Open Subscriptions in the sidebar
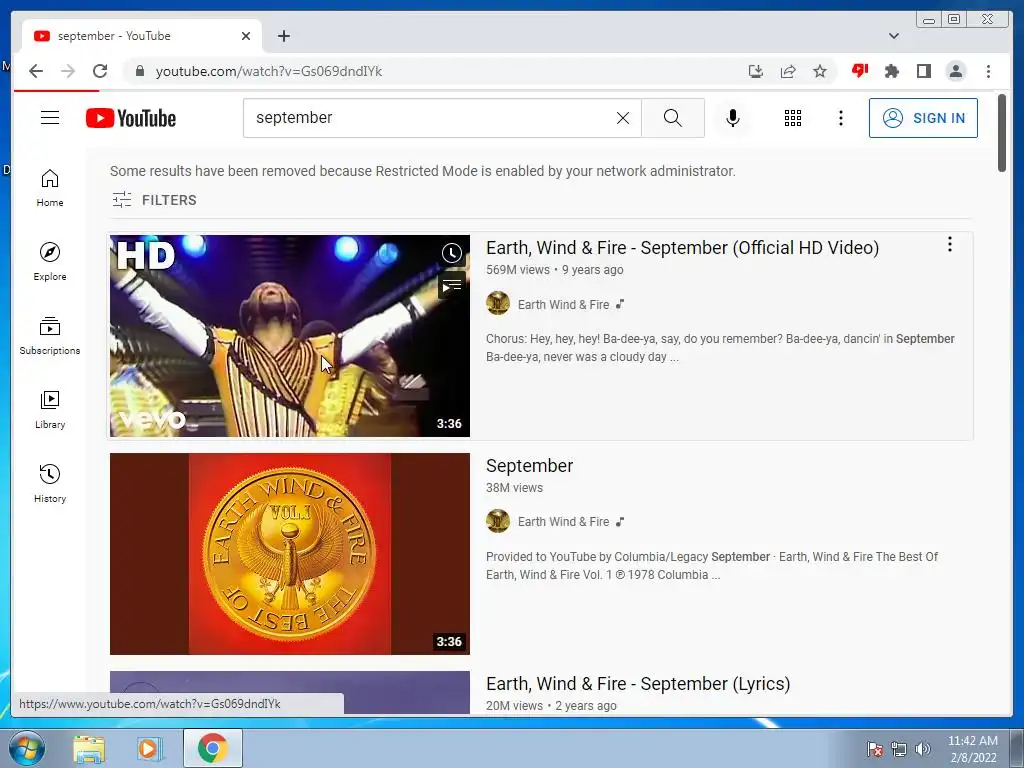The width and height of the screenshot is (1024, 768). pyautogui.click(x=50, y=336)
